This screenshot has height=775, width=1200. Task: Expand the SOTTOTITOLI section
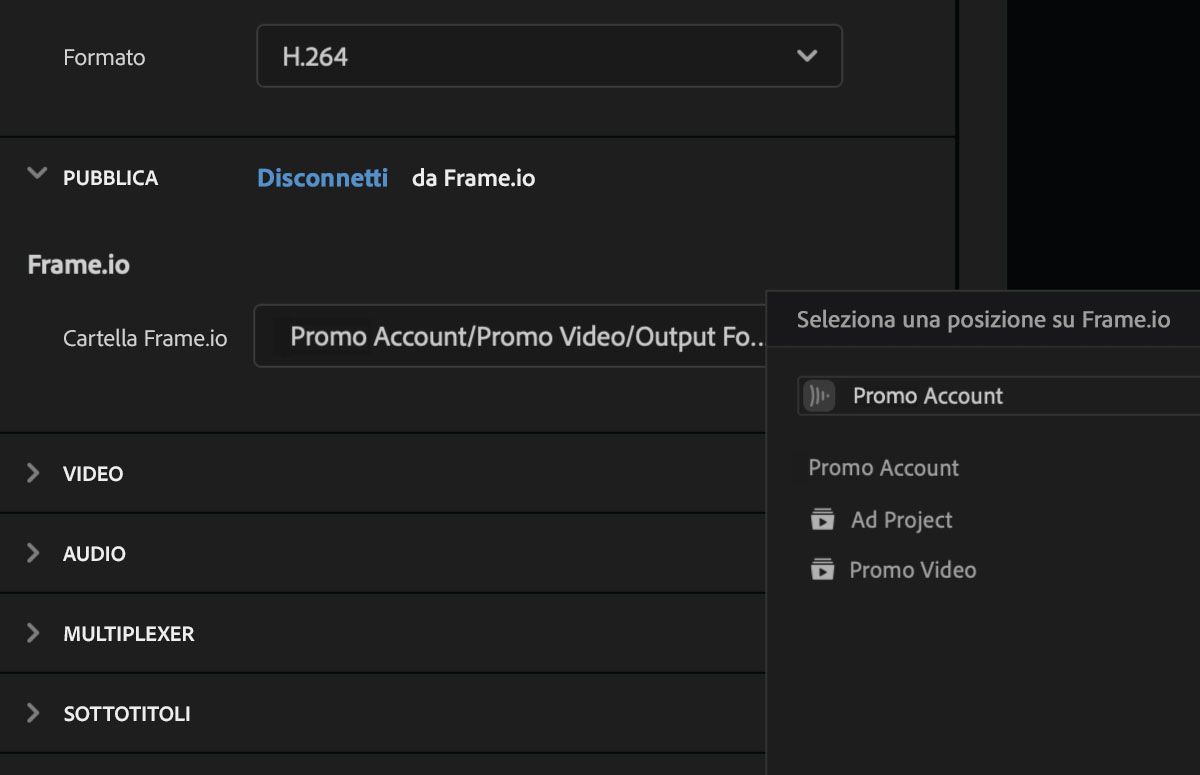click(33, 713)
